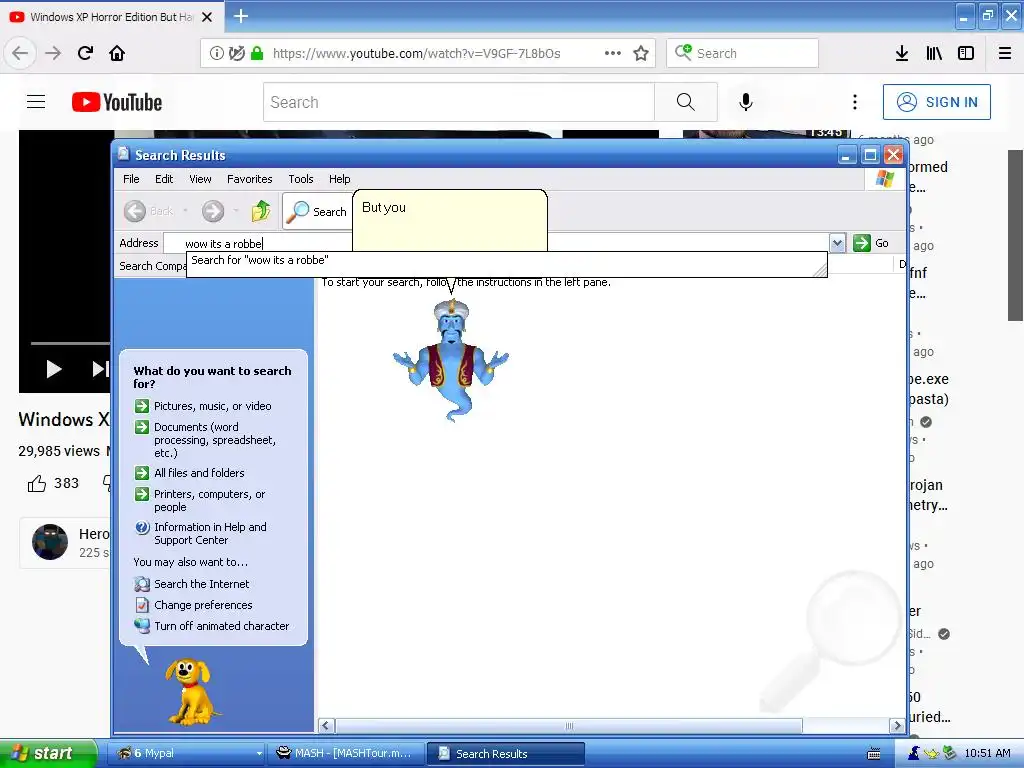
Task: Click the green padlock security icon
Action: point(257,53)
